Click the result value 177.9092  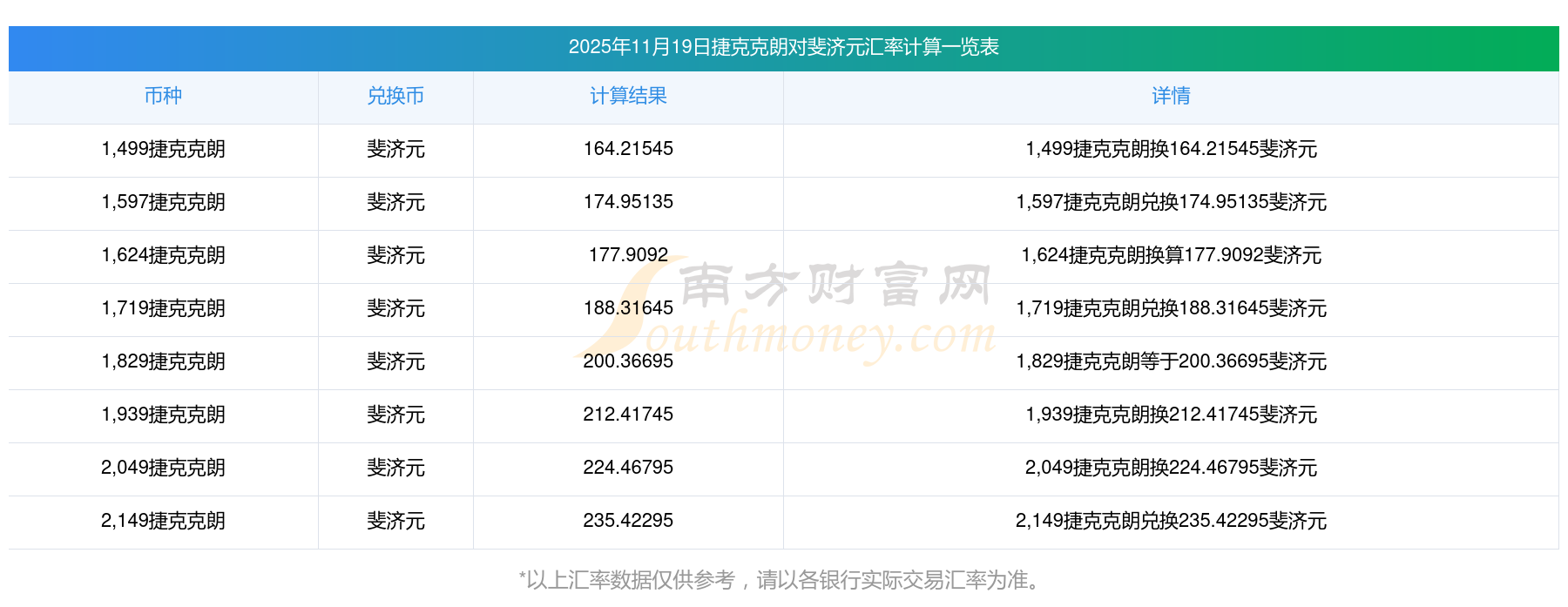tap(628, 255)
